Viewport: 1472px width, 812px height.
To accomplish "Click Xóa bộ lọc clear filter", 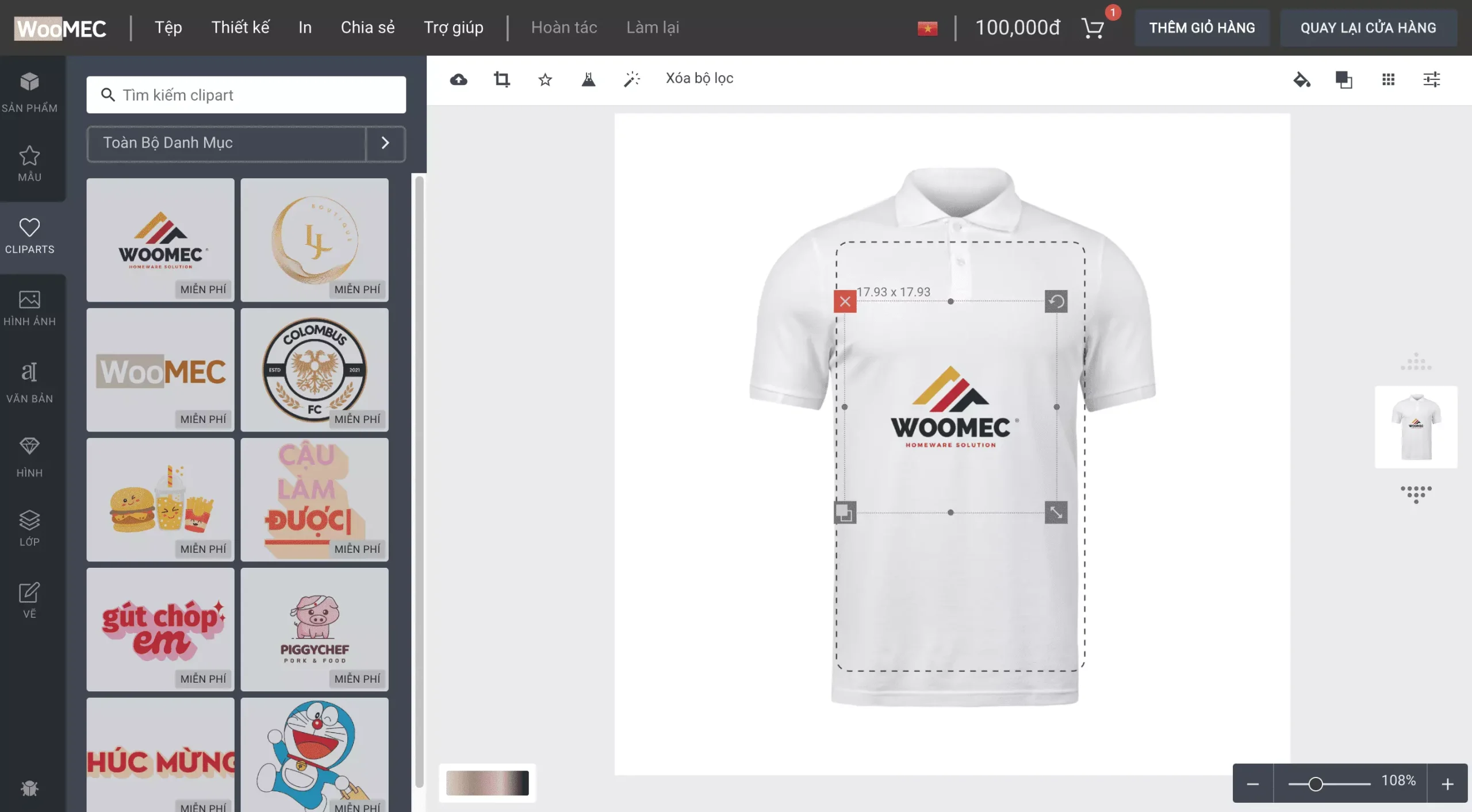I will (x=699, y=78).
